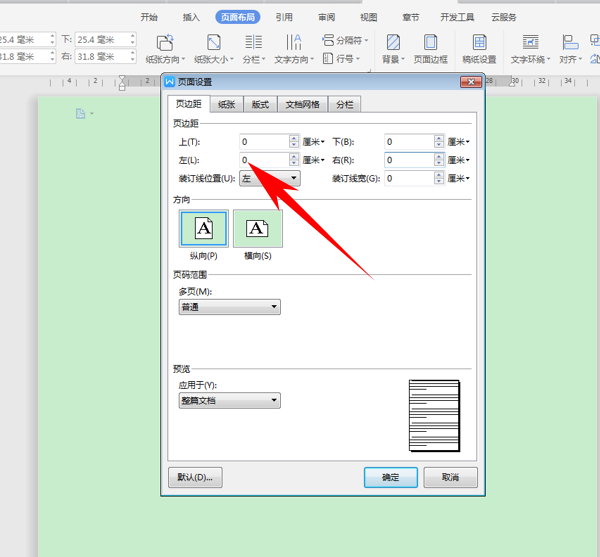
Task: Click the 取消 cancel button
Action: point(450,477)
